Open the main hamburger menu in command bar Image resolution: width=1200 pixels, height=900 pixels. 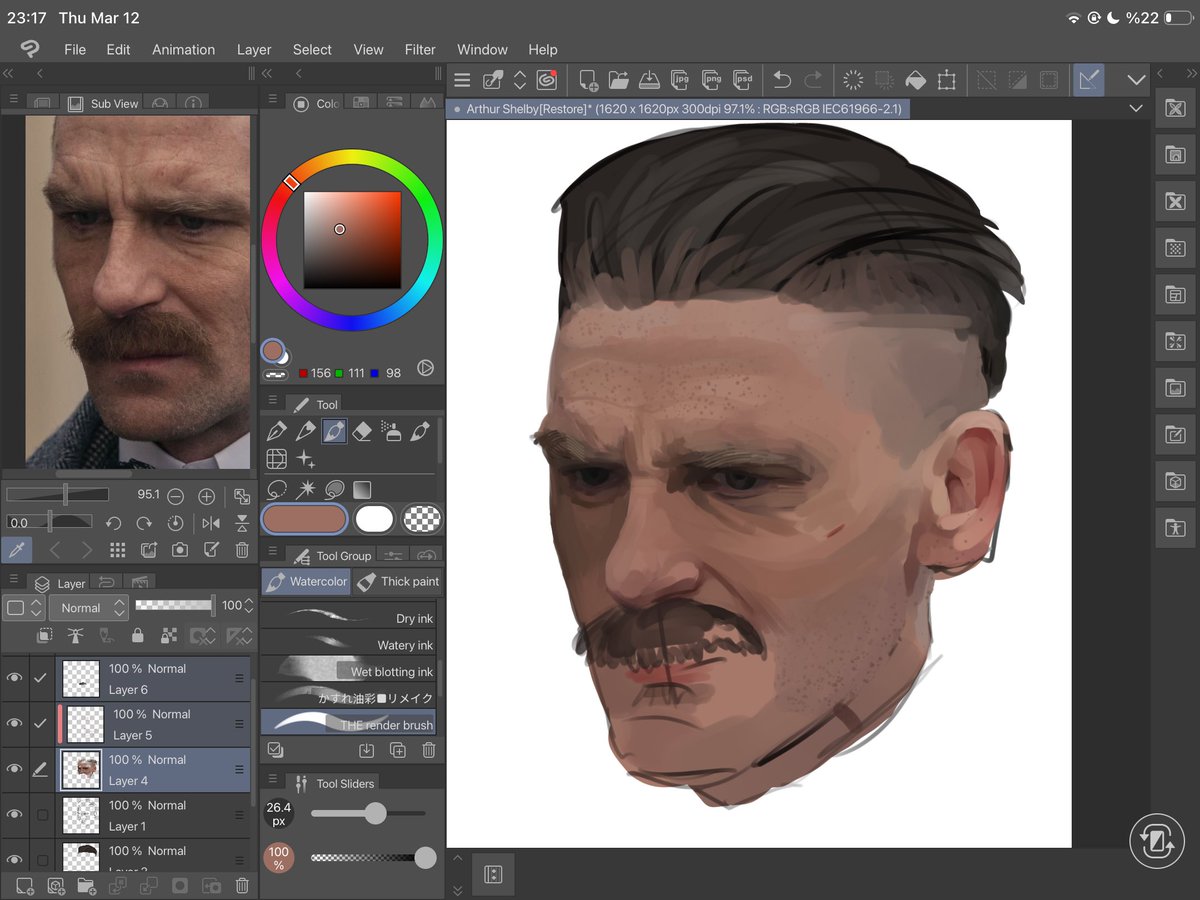[462, 80]
